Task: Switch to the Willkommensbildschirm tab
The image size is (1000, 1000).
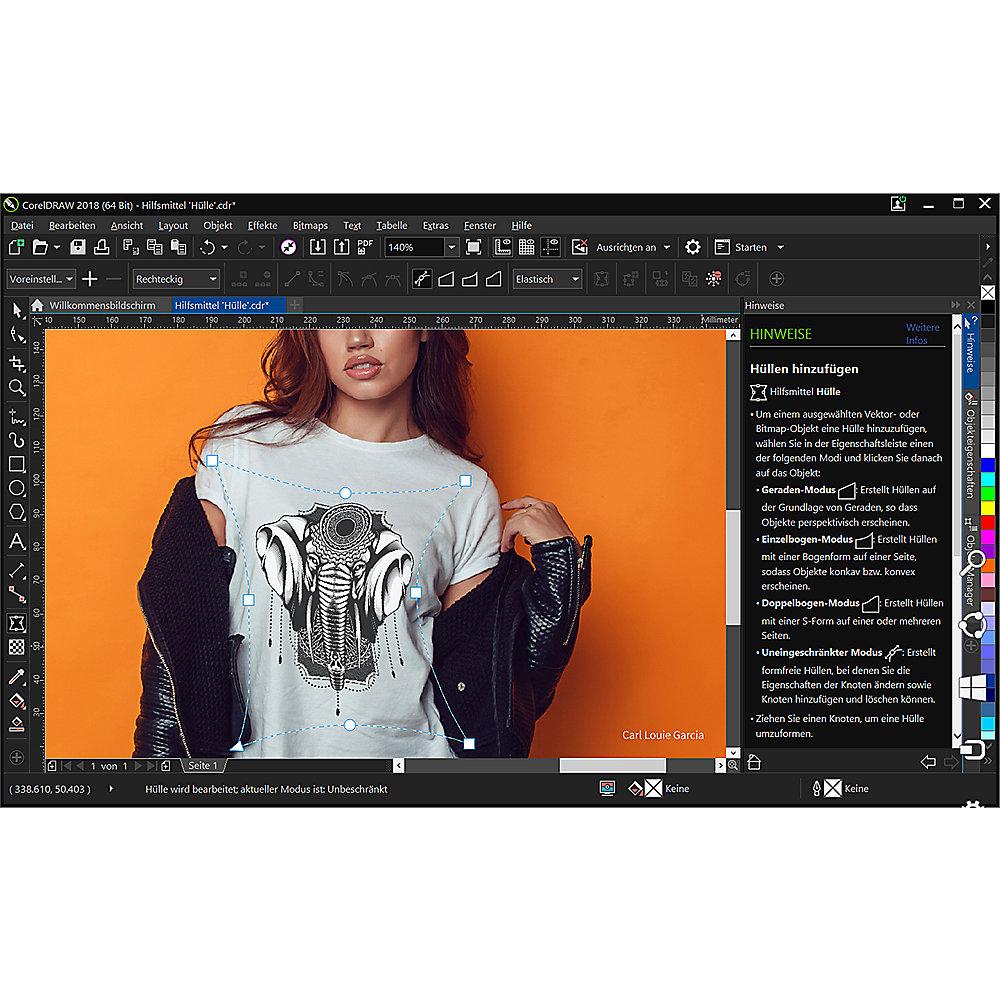Action: tap(102, 304)
